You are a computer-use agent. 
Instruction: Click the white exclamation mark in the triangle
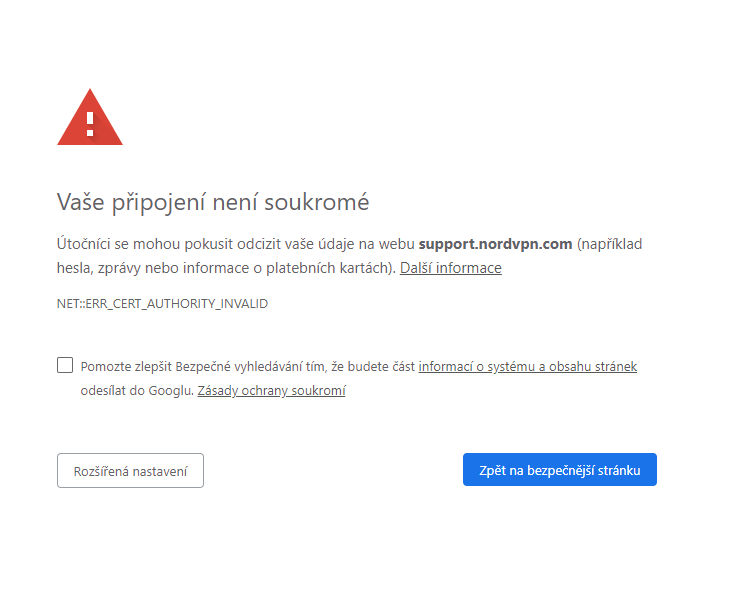click(90, 123)
